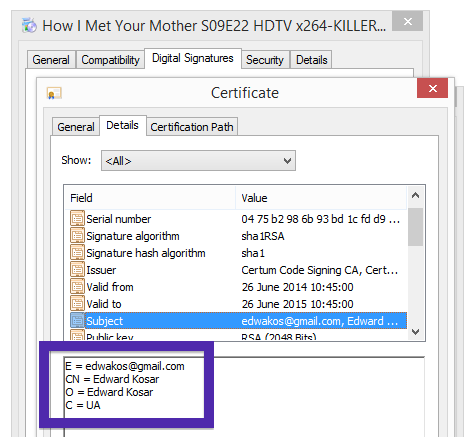This screenshot has height=437, width=469.
Task: Close the Certificate dialog with red X
Action: click(x=432, y=88)
